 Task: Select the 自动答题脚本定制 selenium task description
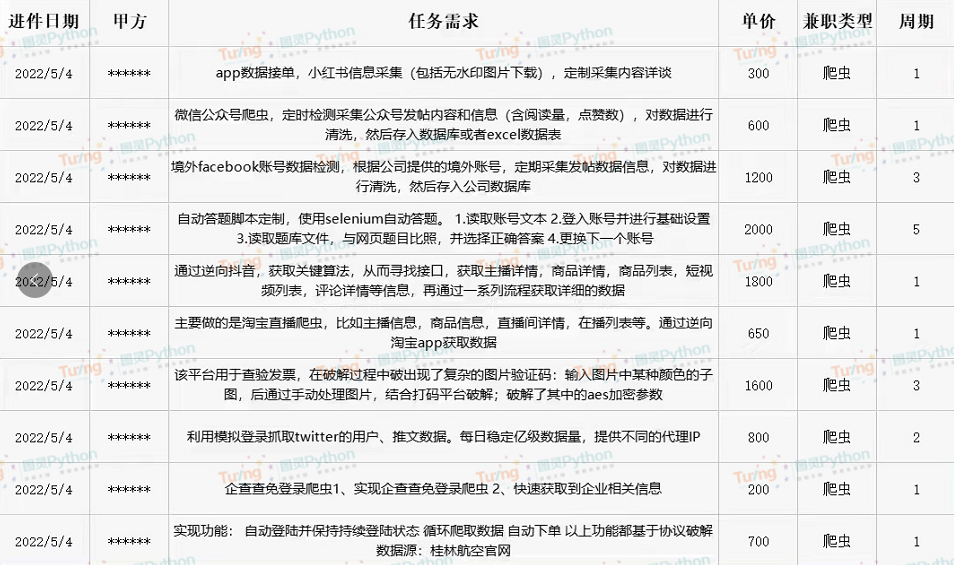pyautogui.click(x=444, y=229)
